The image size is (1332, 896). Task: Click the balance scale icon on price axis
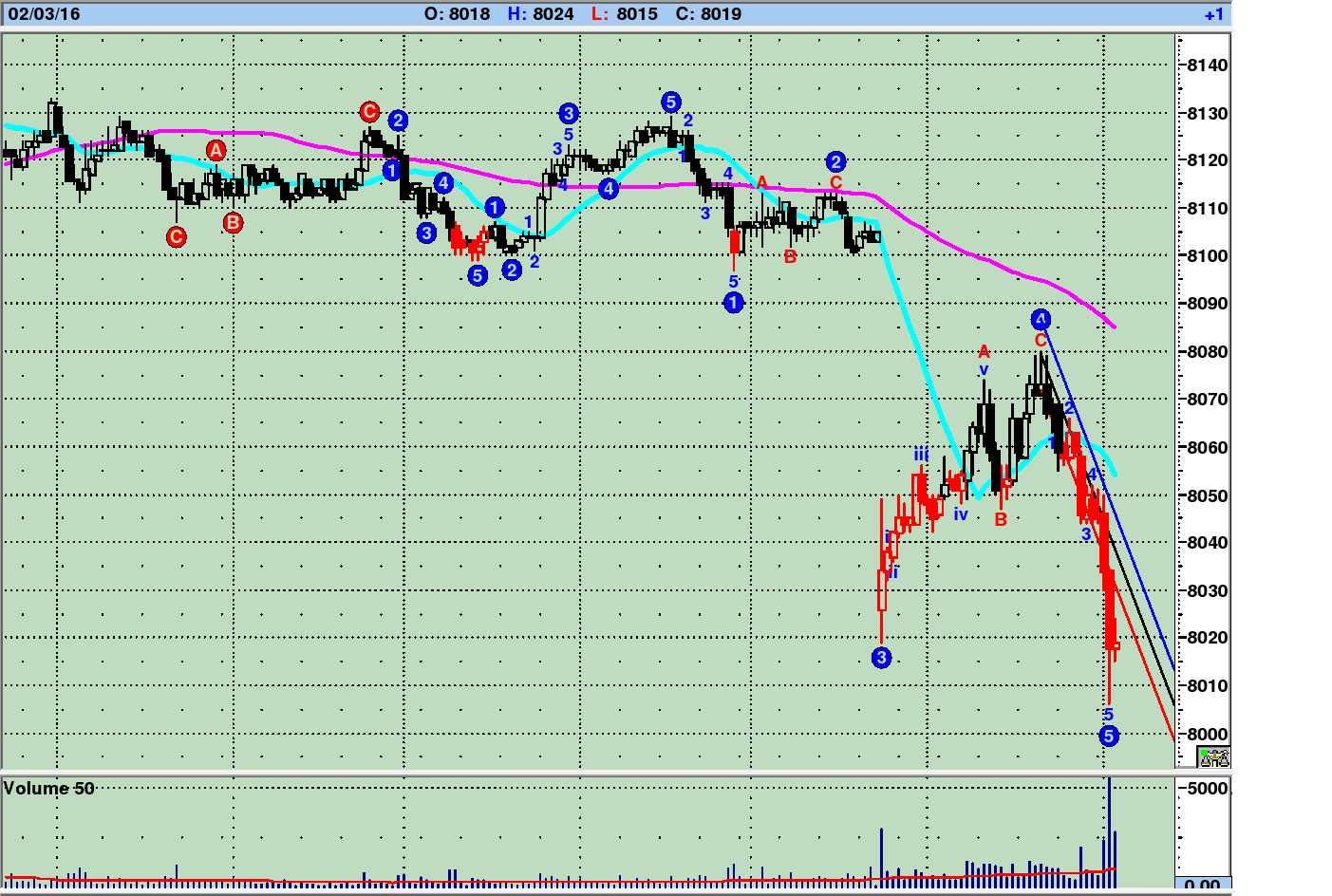[x=1214, y=757]
